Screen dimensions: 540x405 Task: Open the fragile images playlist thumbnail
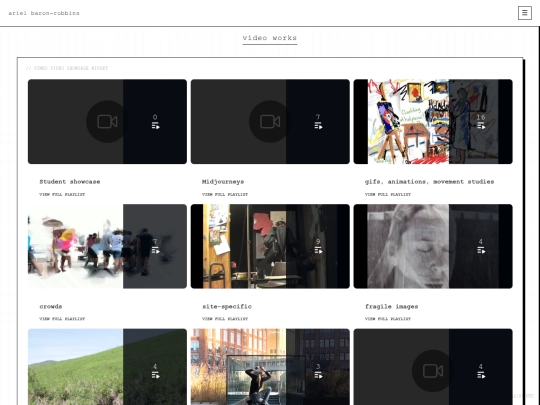pyautogui.click(x=433, y=246)
